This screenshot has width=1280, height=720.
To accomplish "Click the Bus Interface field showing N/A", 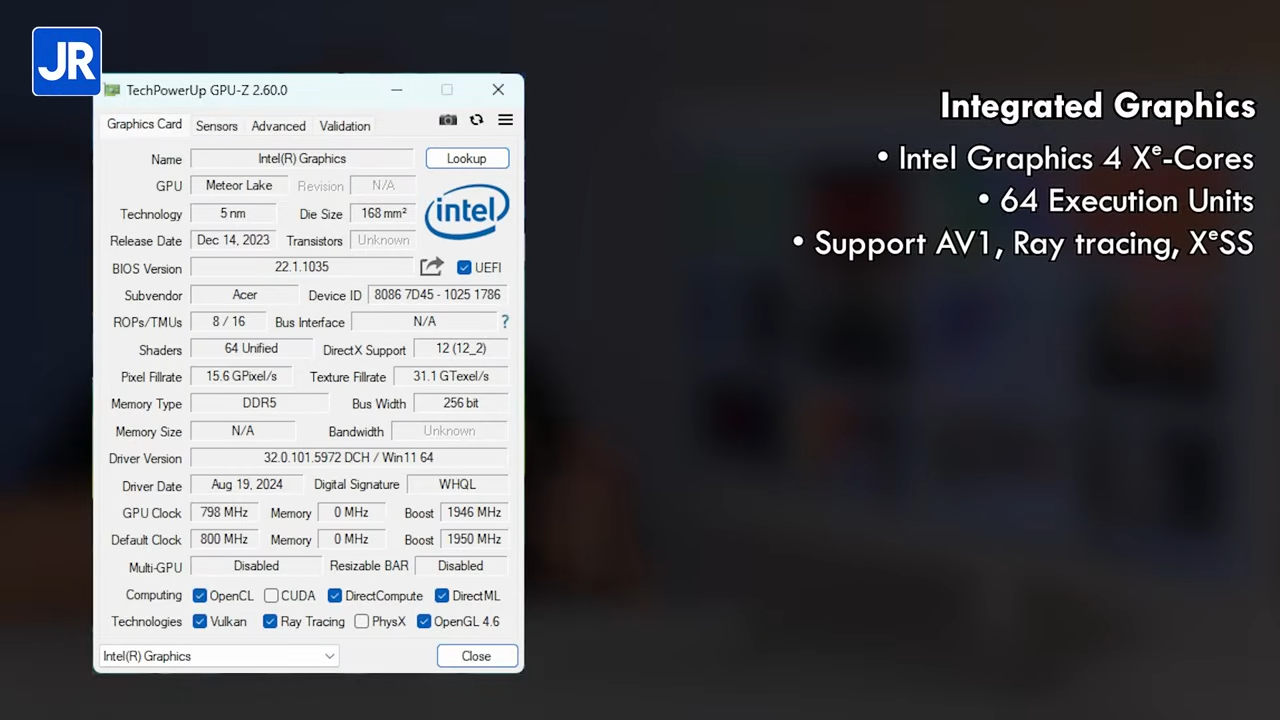I will click(x=424, y=322).
